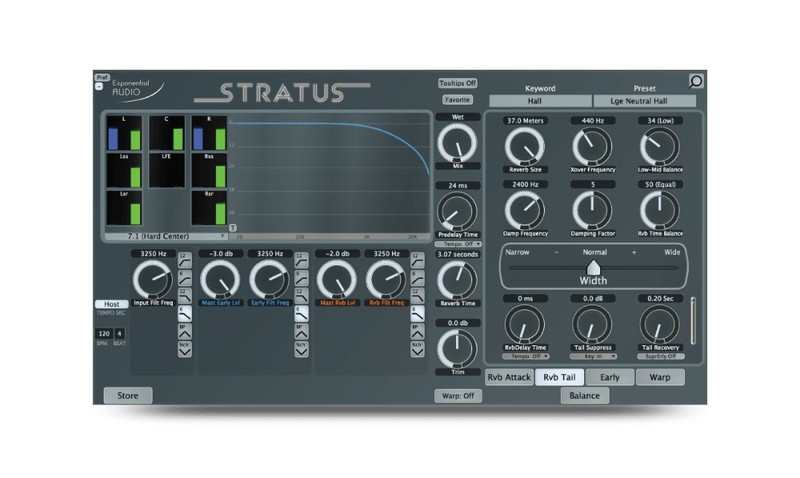Select 12 dB high-pass for the input filter
This screenshot has height=478, width=800.
point(185,260)
